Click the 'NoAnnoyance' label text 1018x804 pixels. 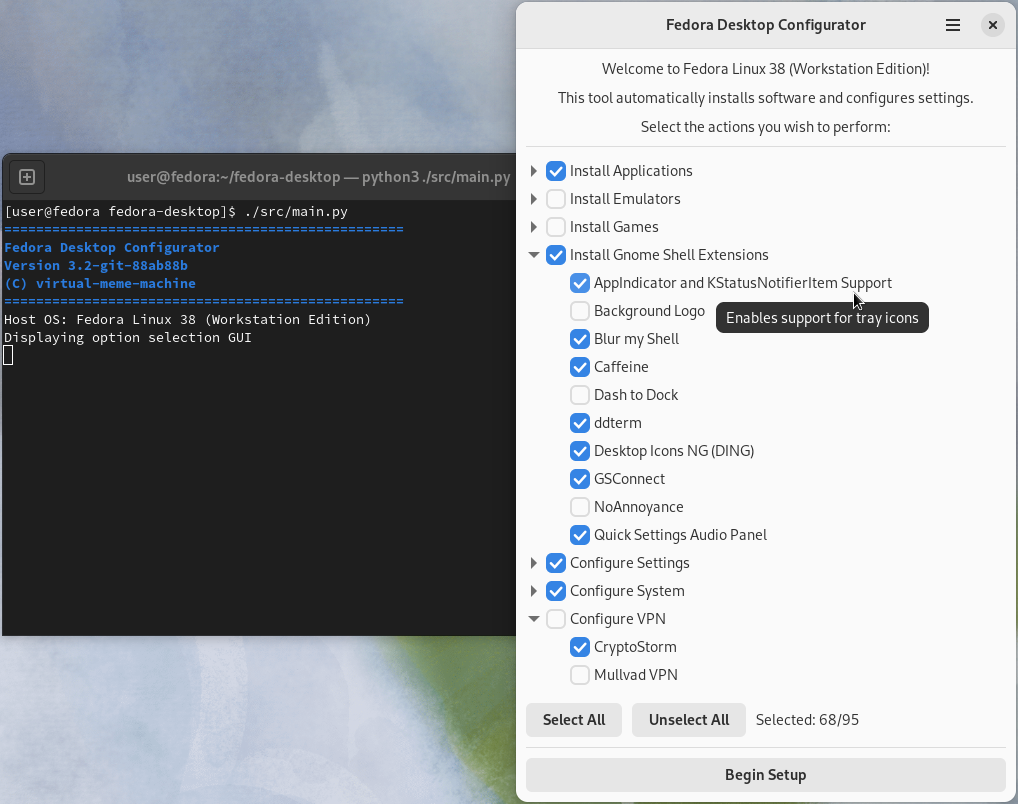coord(638,507)
